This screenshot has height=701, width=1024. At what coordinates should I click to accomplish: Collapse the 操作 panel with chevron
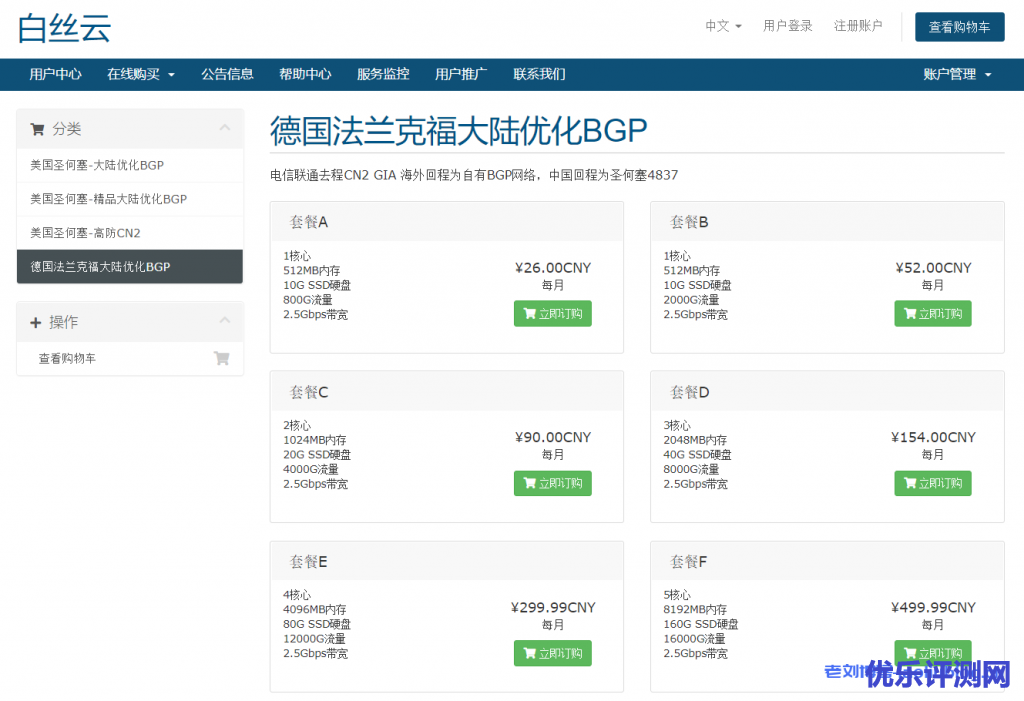coord(225,321)
